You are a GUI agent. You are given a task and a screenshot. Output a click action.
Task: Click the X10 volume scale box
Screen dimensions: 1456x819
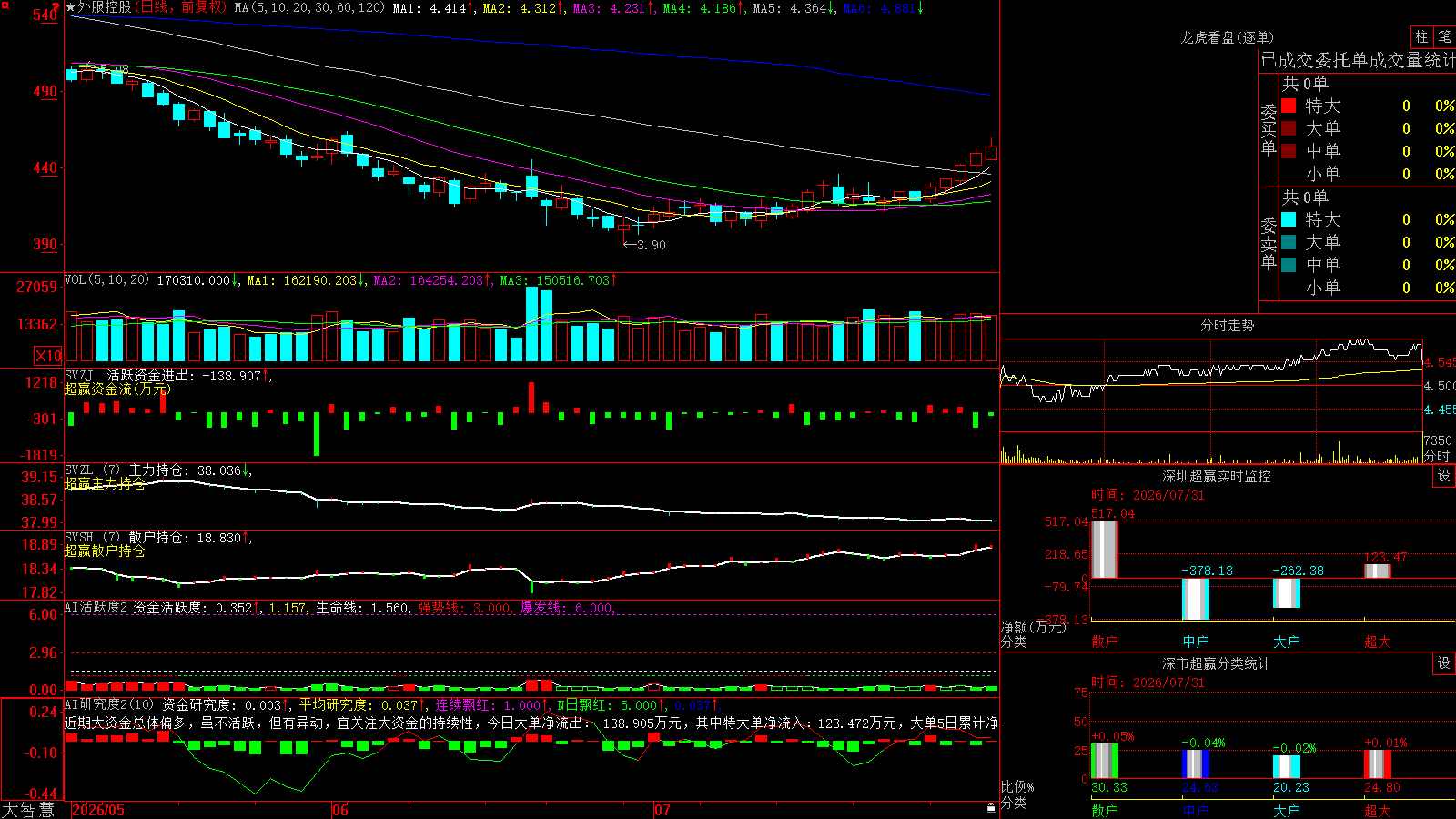pos(48,356)
